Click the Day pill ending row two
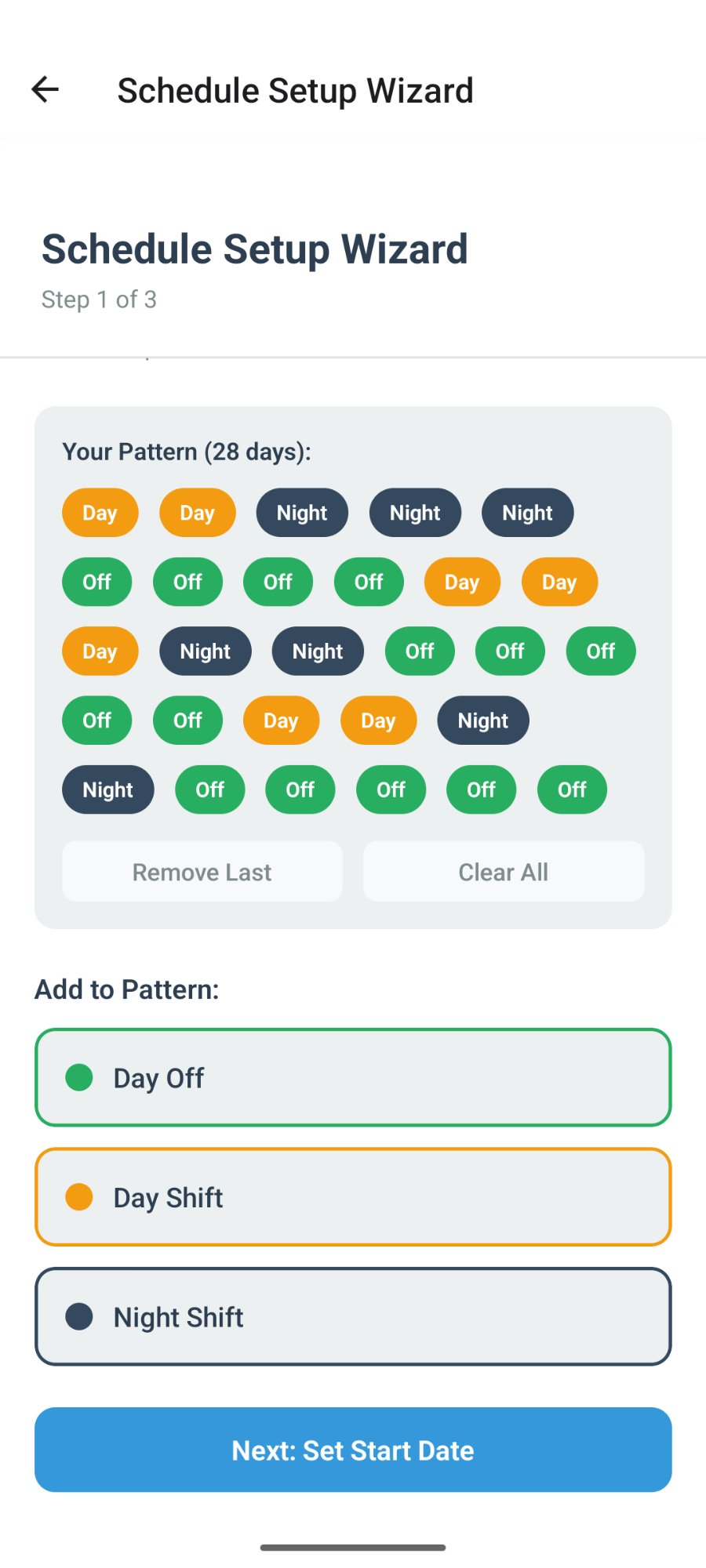706x1568 pixels. pos(559,582)
